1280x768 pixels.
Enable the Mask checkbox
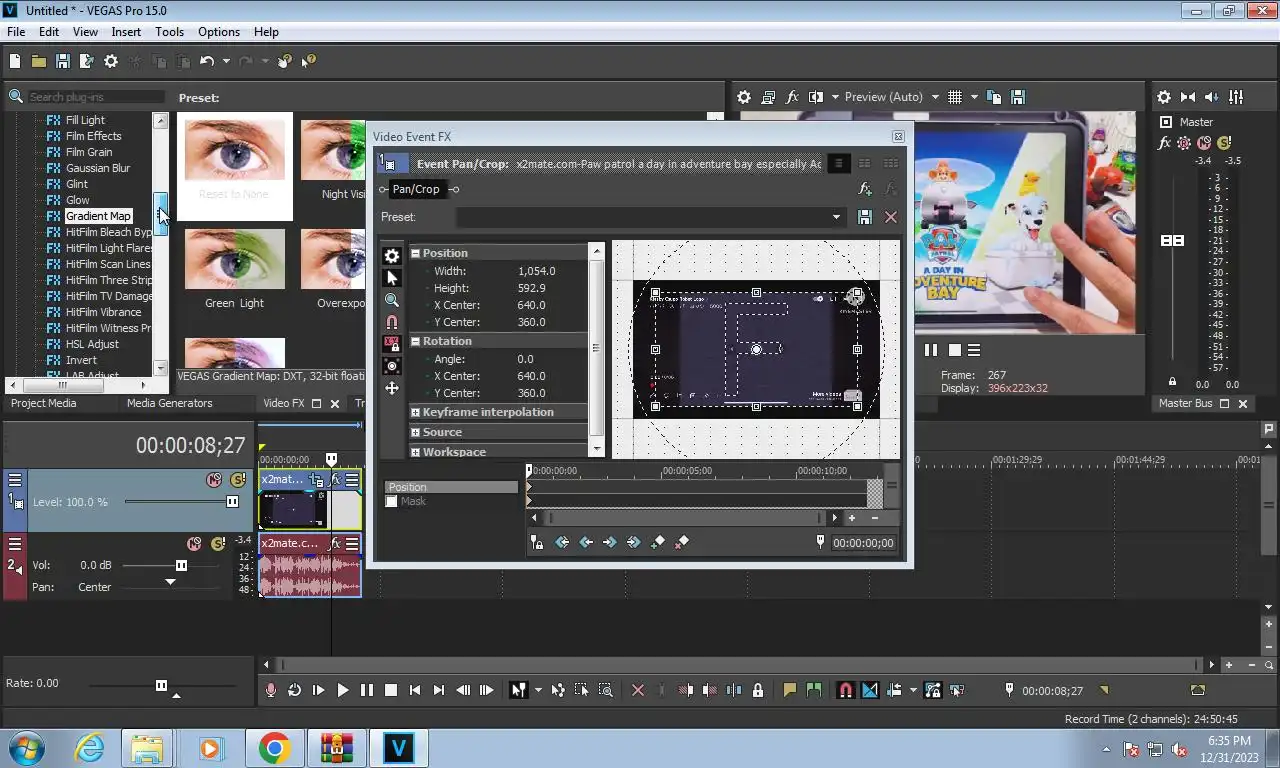(x=391, y=501)
